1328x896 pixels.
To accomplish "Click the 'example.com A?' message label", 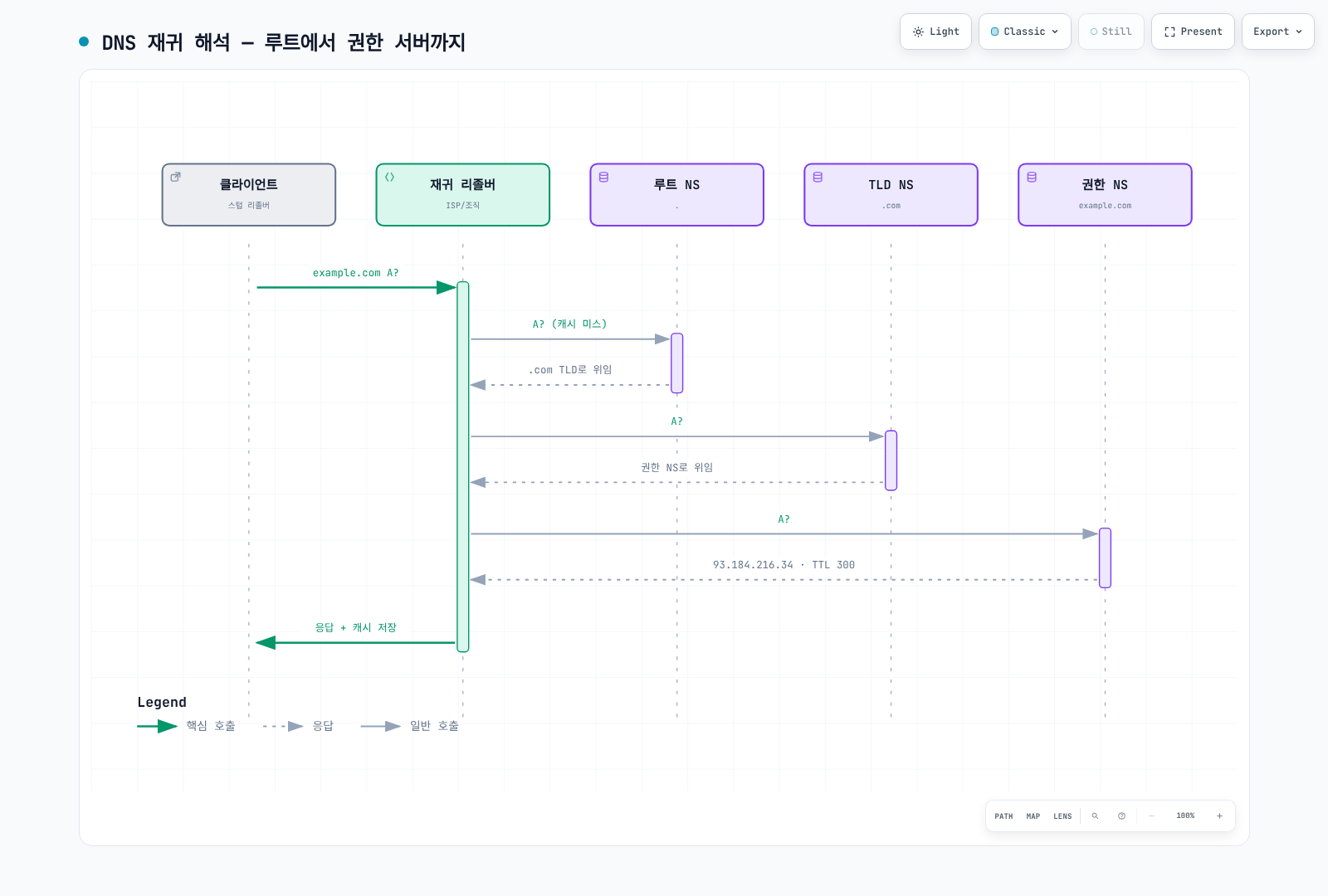I will point(355,273).
